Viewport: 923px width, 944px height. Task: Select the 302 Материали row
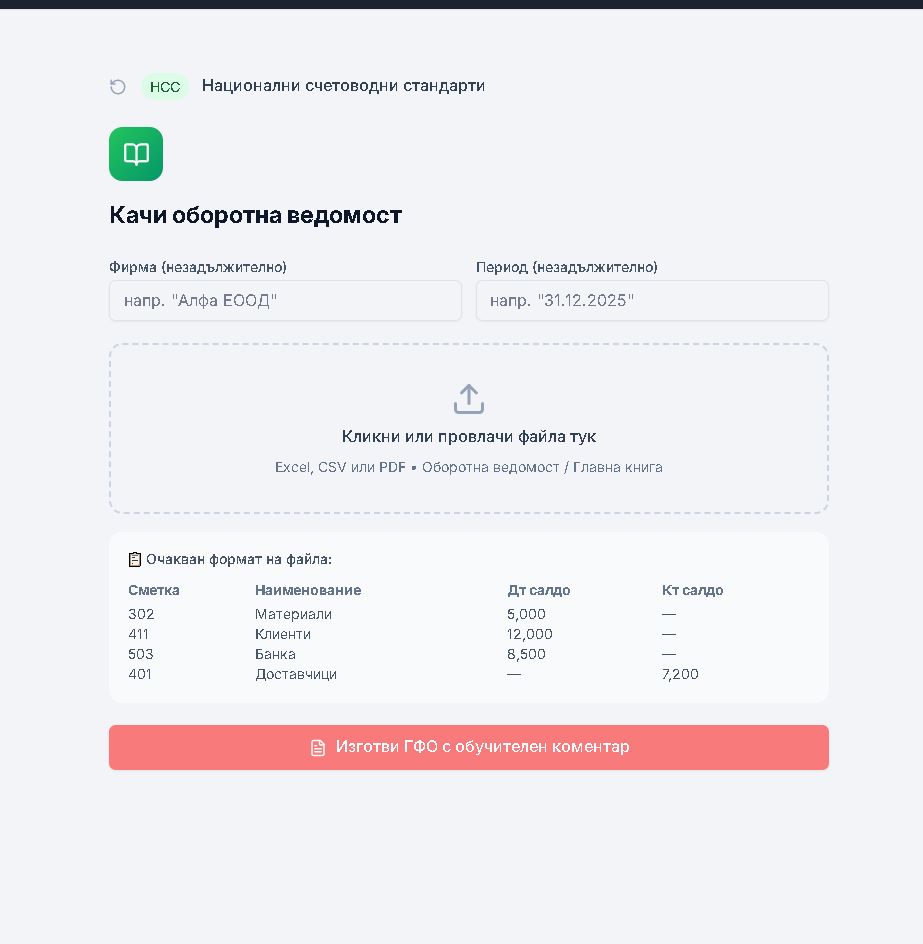coord(469,614)
